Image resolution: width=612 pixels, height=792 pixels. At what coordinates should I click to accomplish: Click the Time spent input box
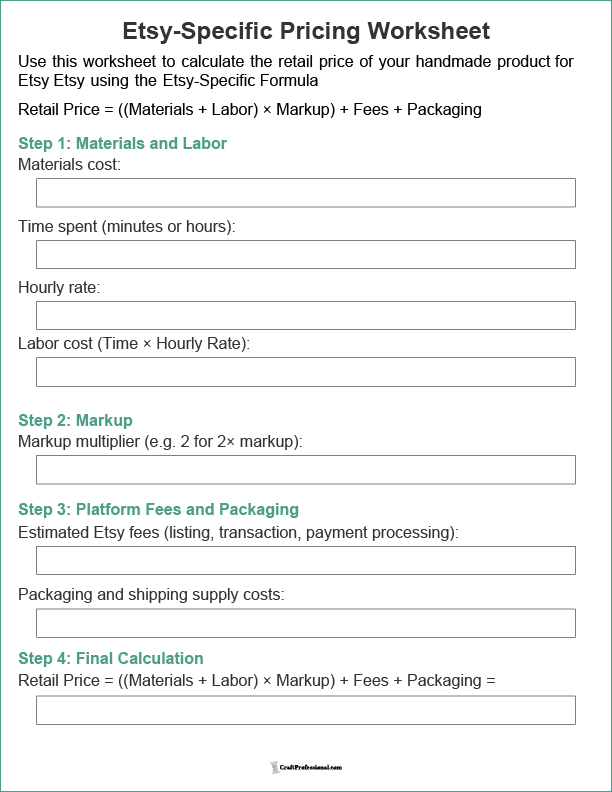point(305,254)
